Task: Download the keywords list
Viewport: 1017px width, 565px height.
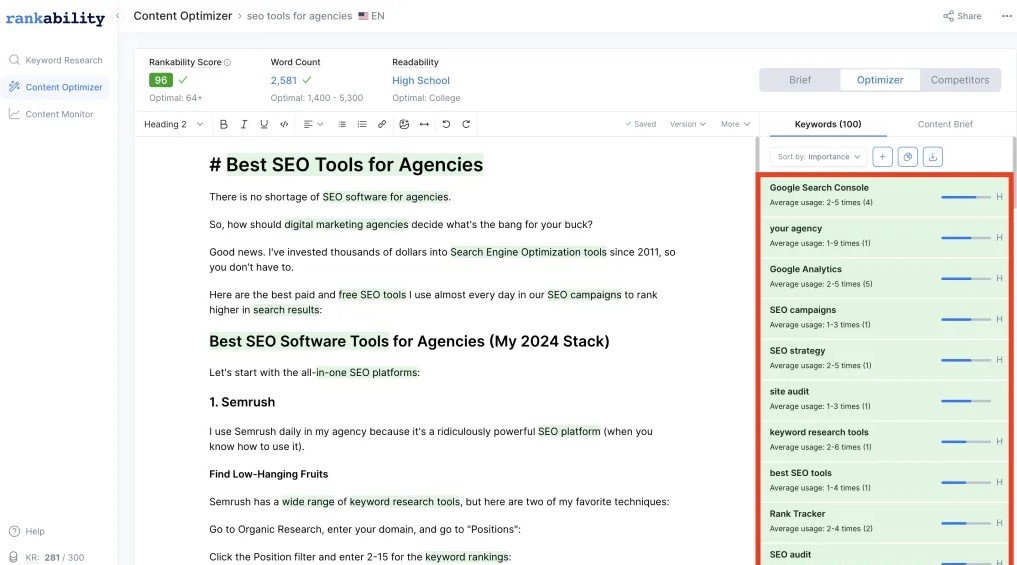Action: coord(933,156)
